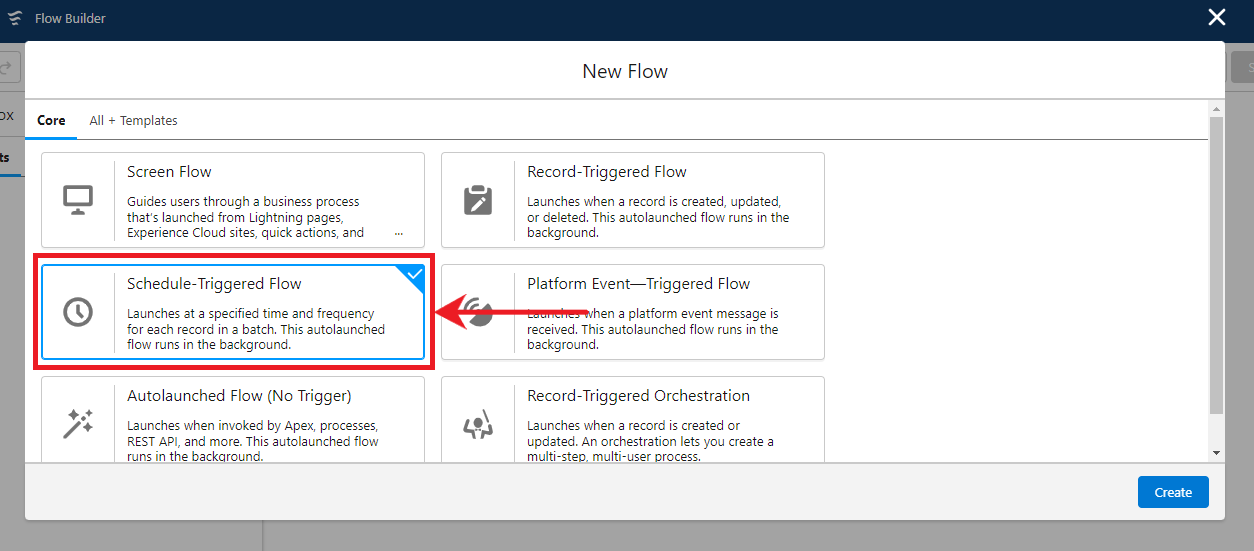This screenshot has height=551, width=1254.
Task: Click the Record-Triggered Flow clipboard icon
Action: [478, 200]
